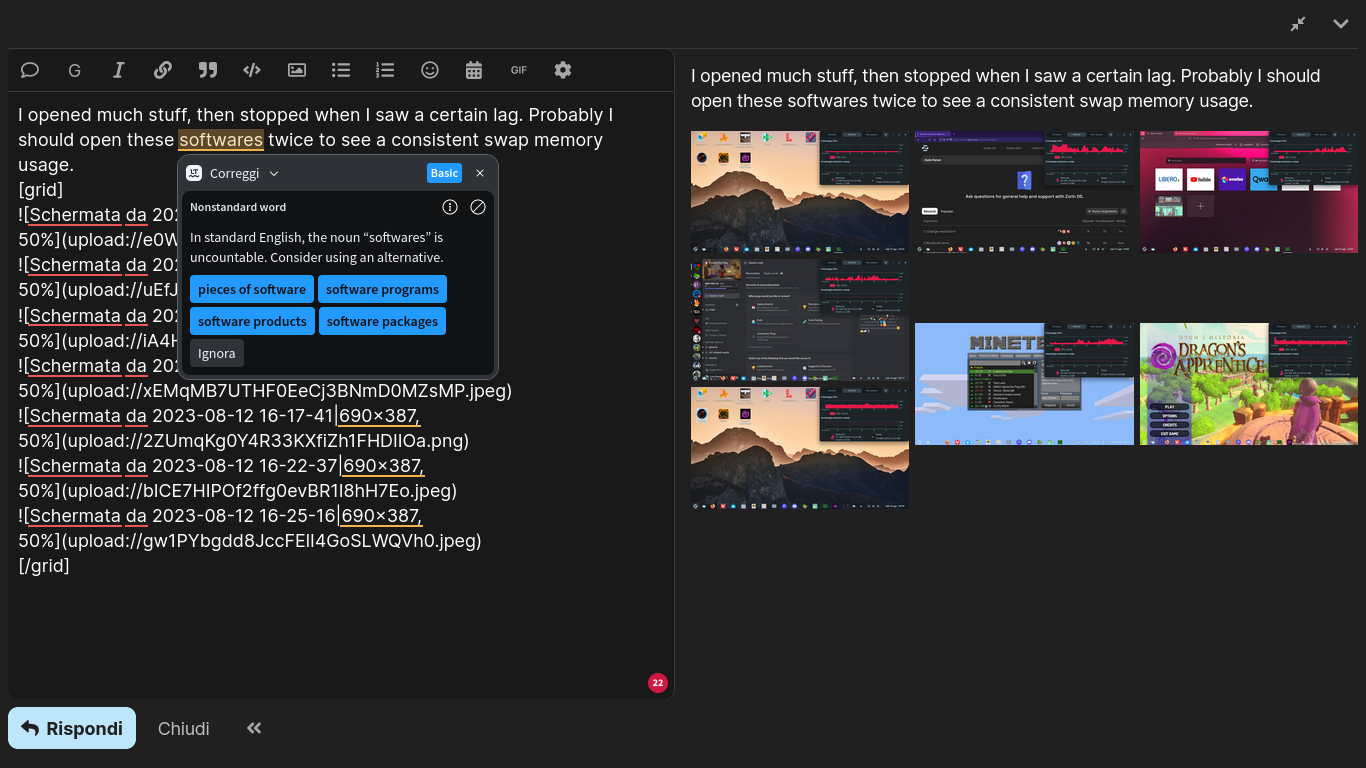1366x768 pixels.
Task: Open the composer options gear menu
Action: click(563, 70)
